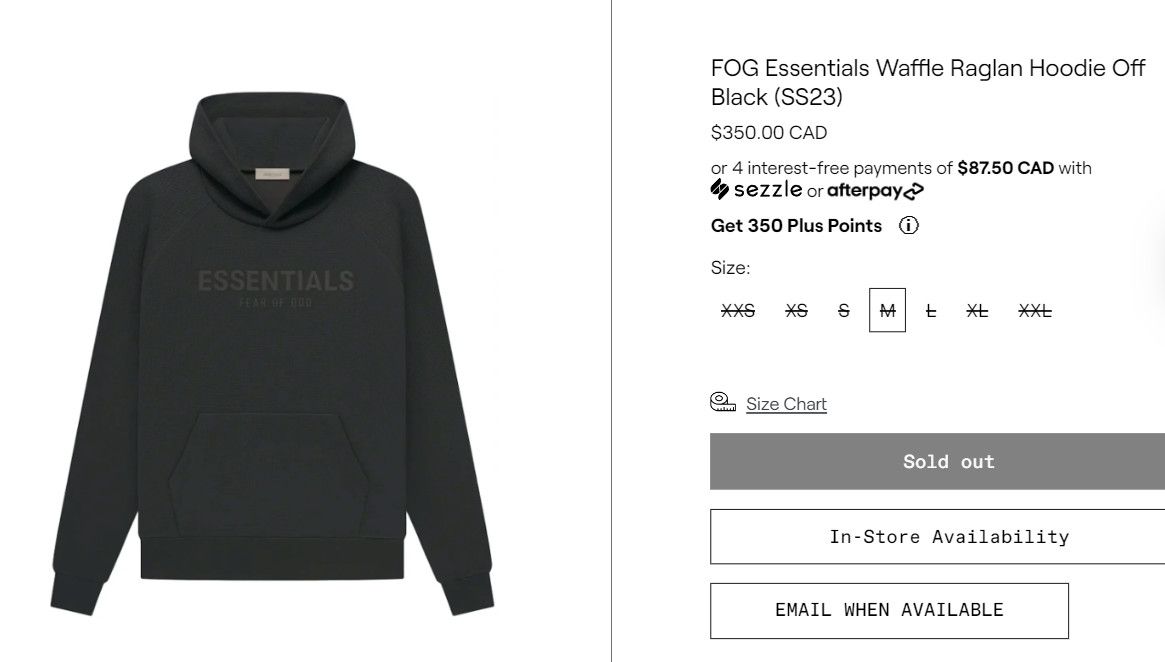Click the Sold out button

pyautogui.click(x=938, y=461)
